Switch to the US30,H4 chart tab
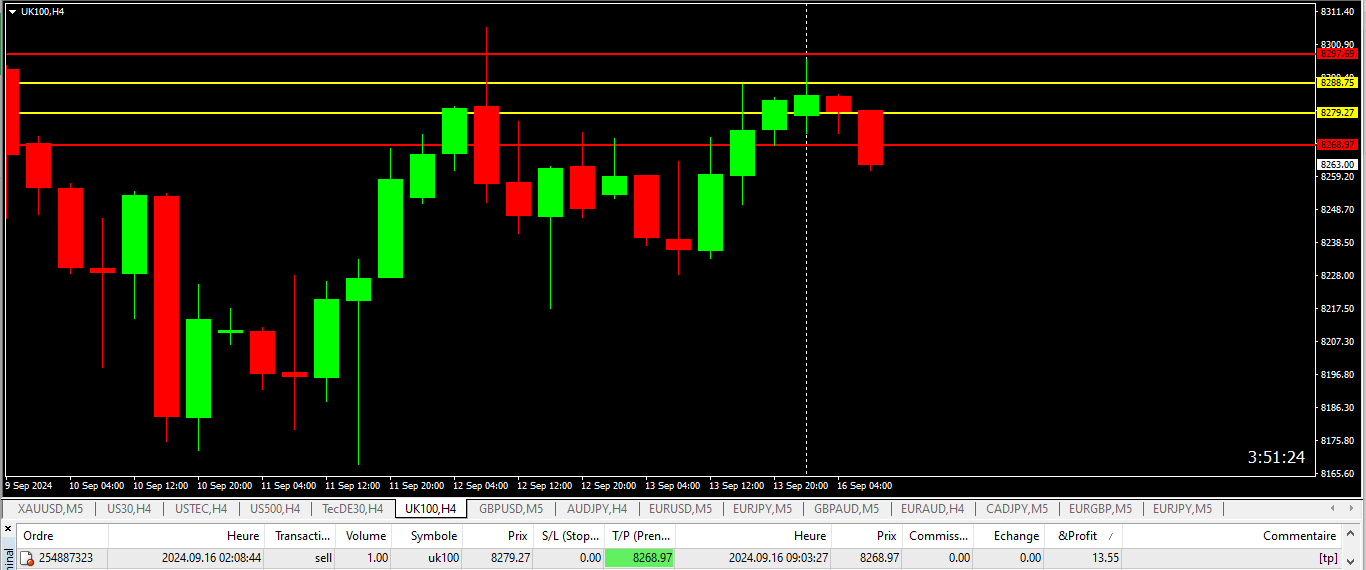The width and height of the screenshot is (1366, 570). pos(129,509)
